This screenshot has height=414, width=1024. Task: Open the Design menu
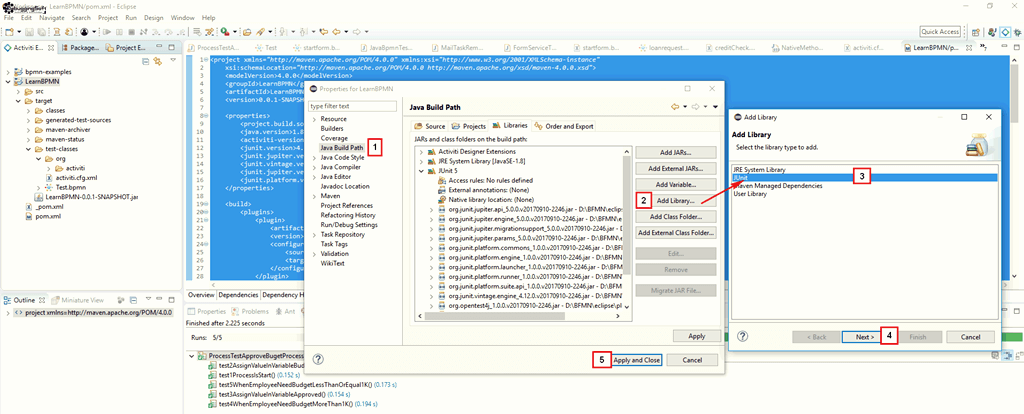tap(153, 18)
